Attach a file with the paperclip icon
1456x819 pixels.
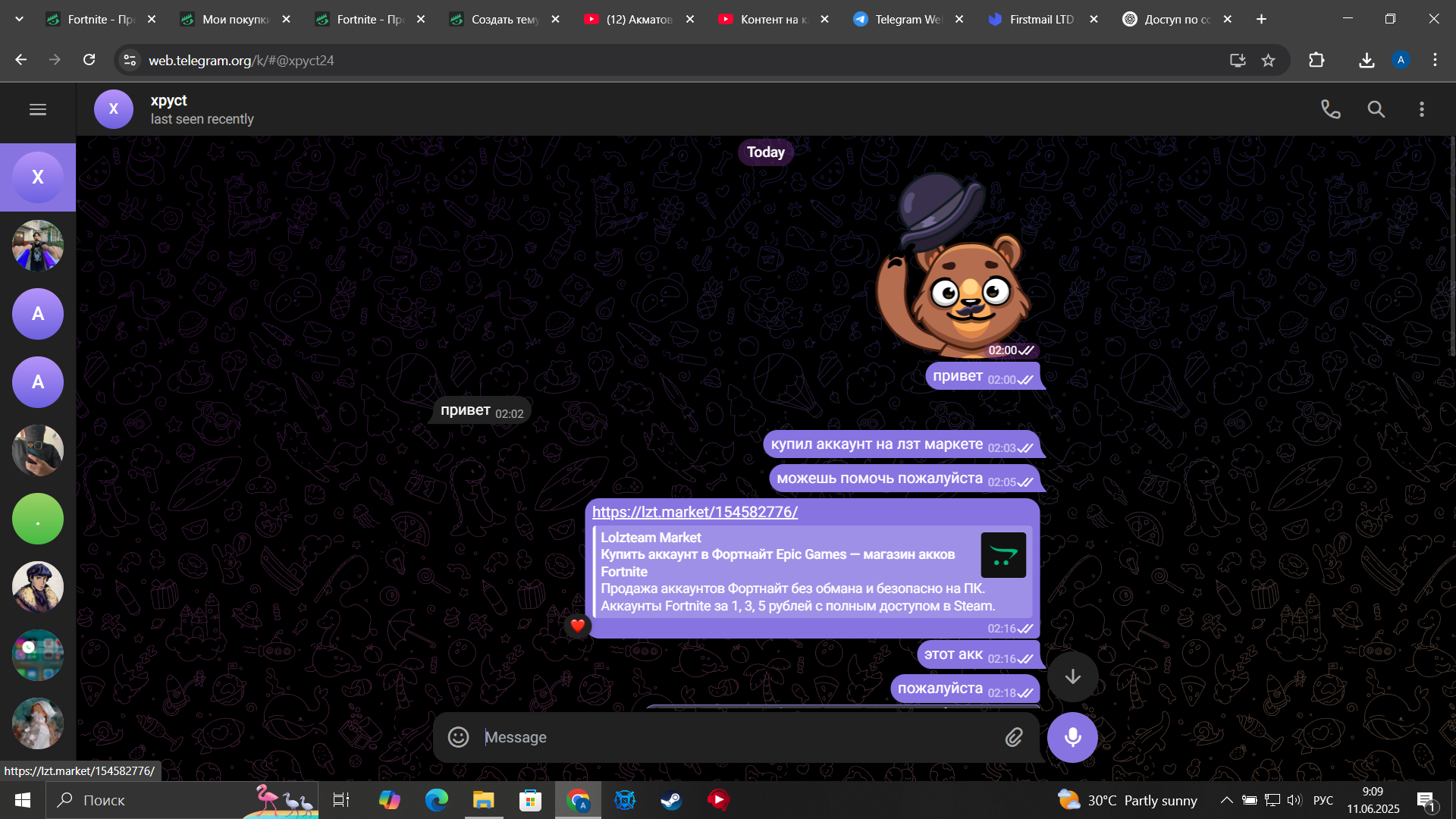coord(1014,737)
